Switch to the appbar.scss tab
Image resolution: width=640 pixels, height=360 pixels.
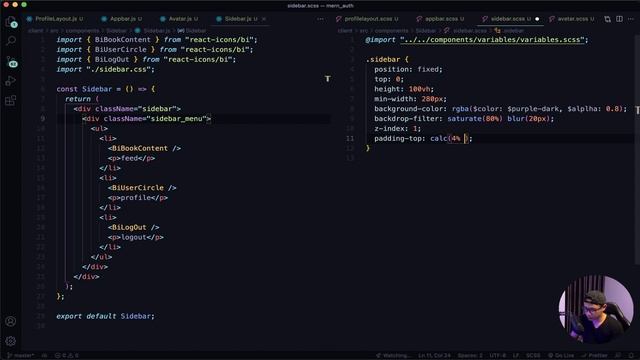[441, 19]
